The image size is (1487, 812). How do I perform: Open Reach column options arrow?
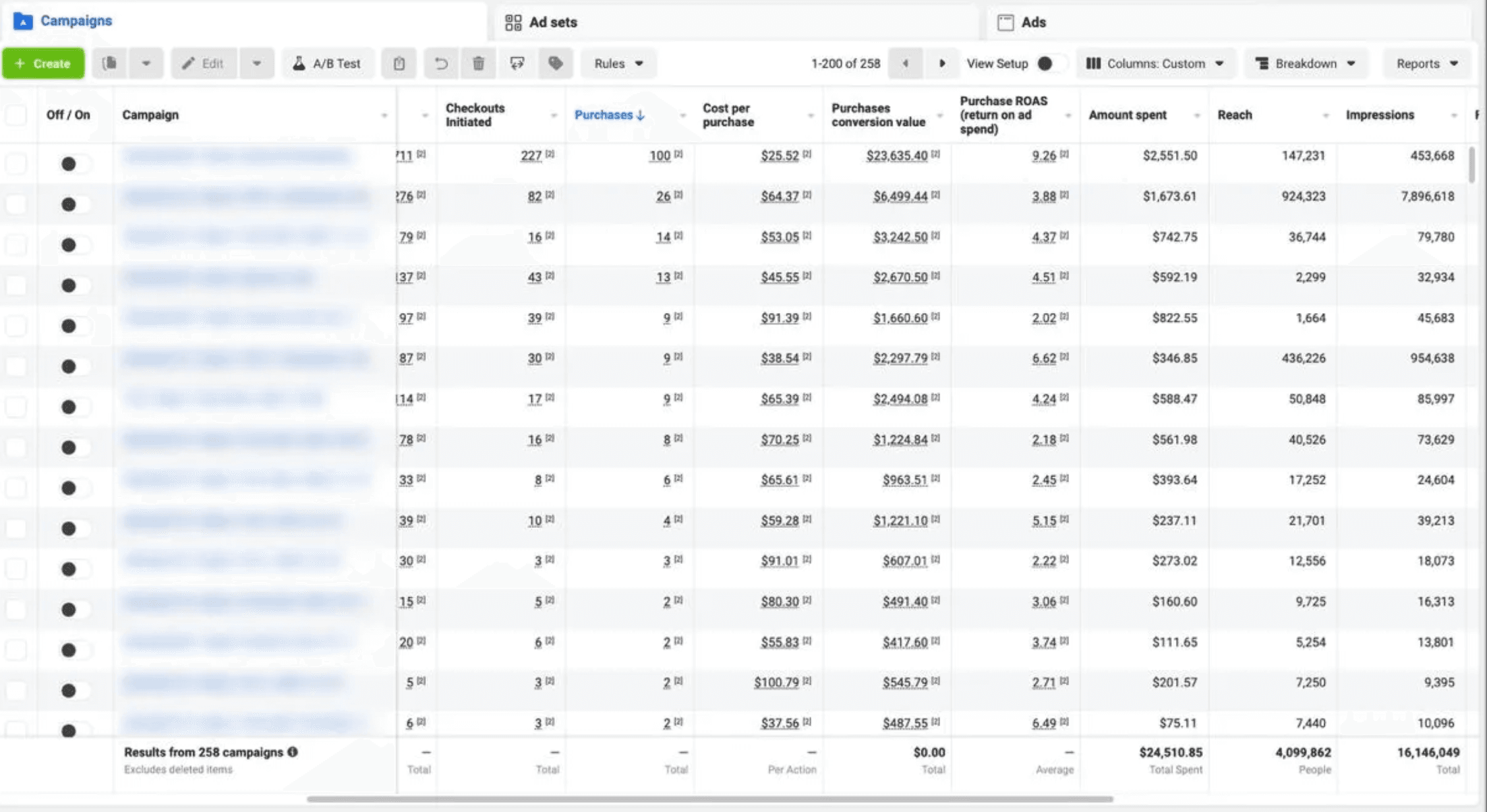(x=1326, y=116)
